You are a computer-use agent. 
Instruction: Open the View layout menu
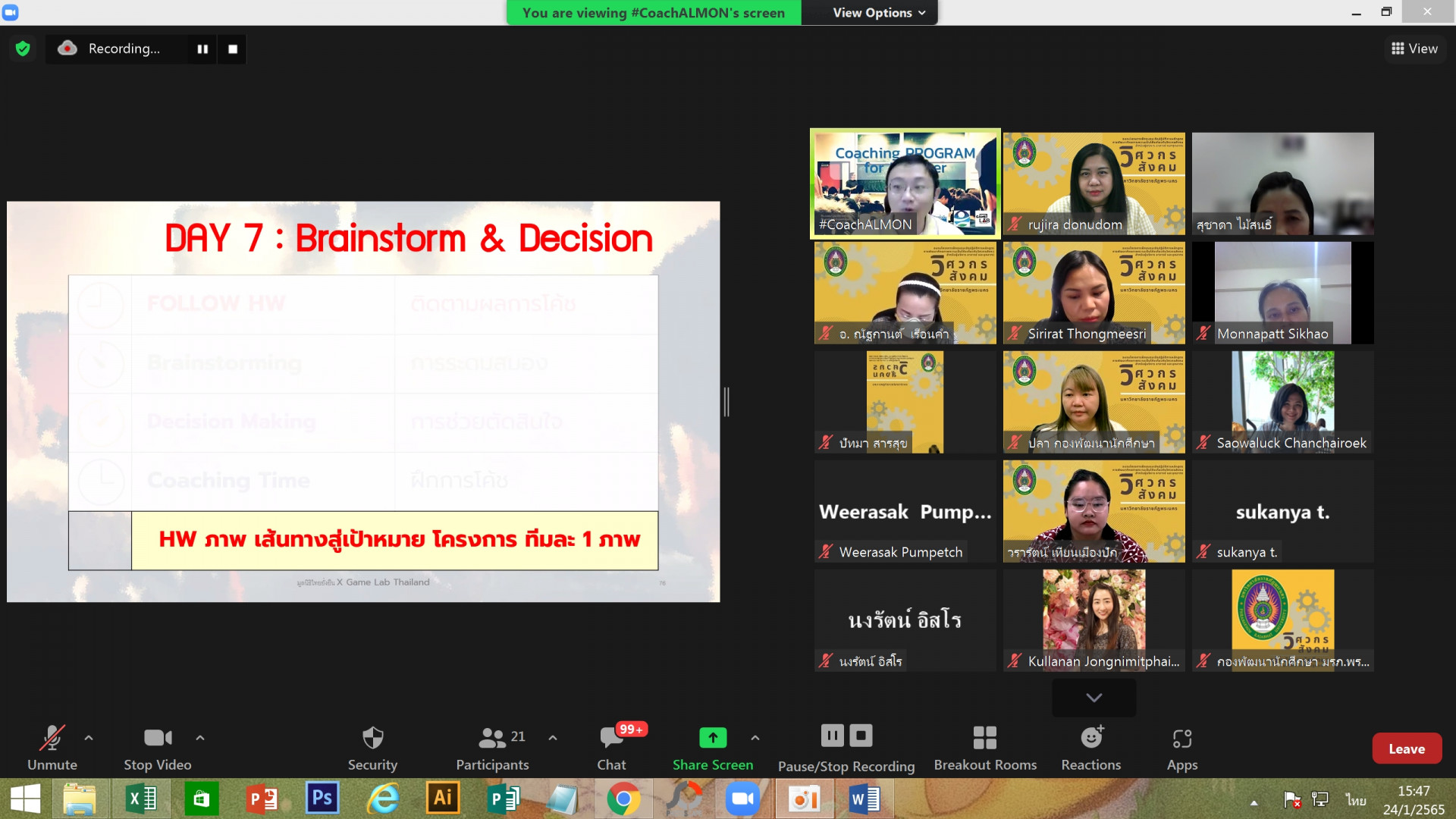[x=1414, y=49]
